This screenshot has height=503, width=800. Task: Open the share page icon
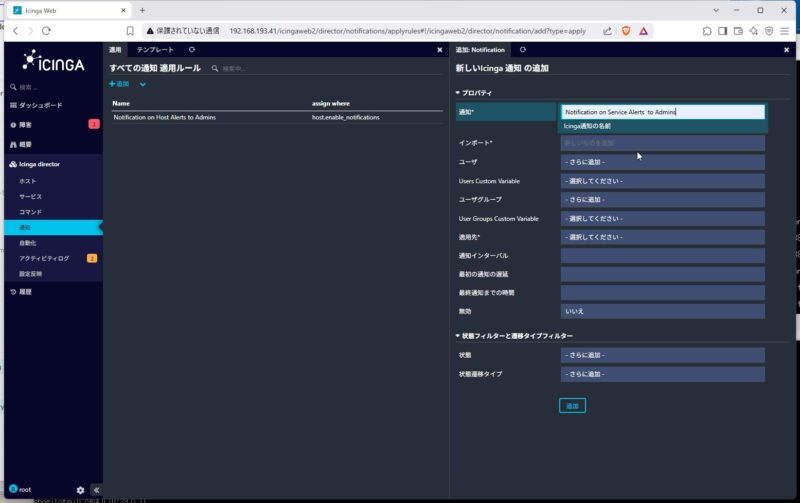(x=607, y=31)
